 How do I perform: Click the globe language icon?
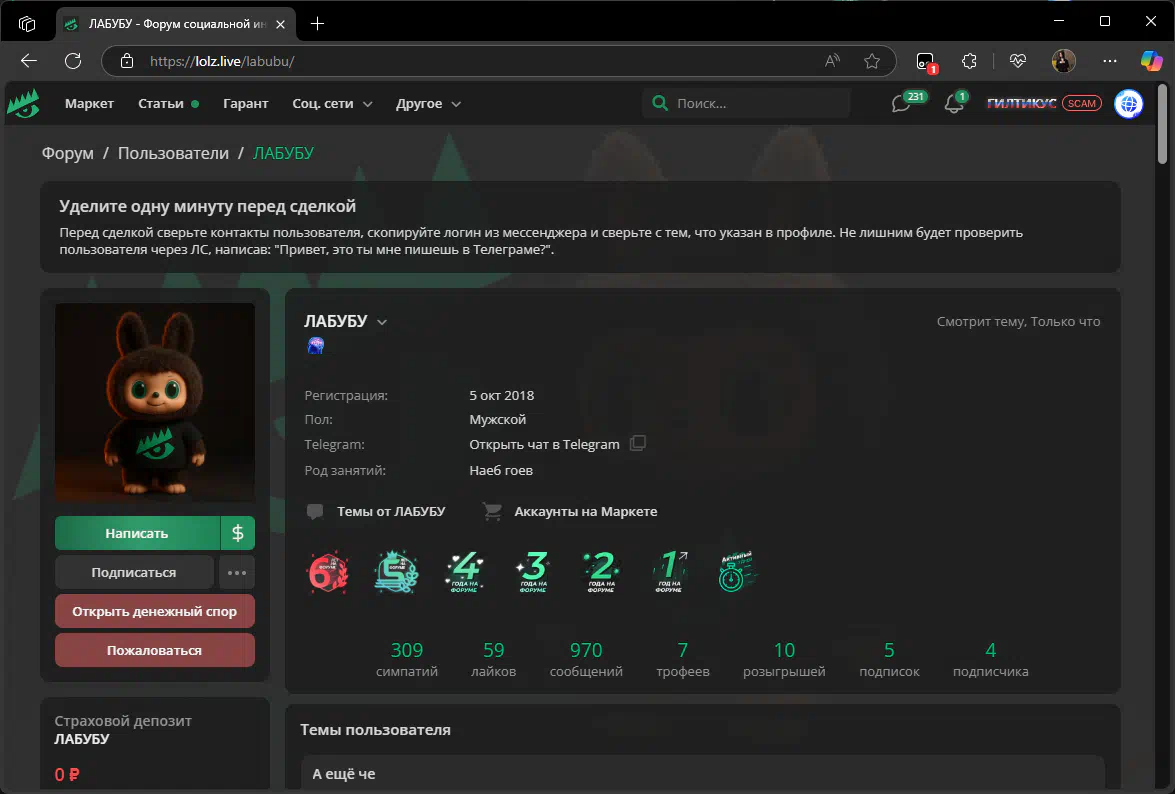tap(1129, 103)
